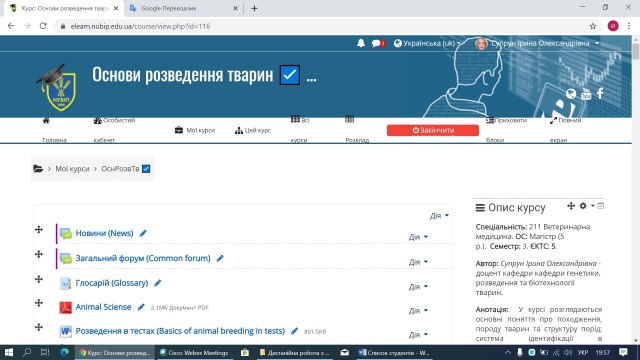Click the hide icon of Опис курсу block
Image resolution: width=640 pixels, height=360 pixels.
pyautogui.click(x=600, y=206)
